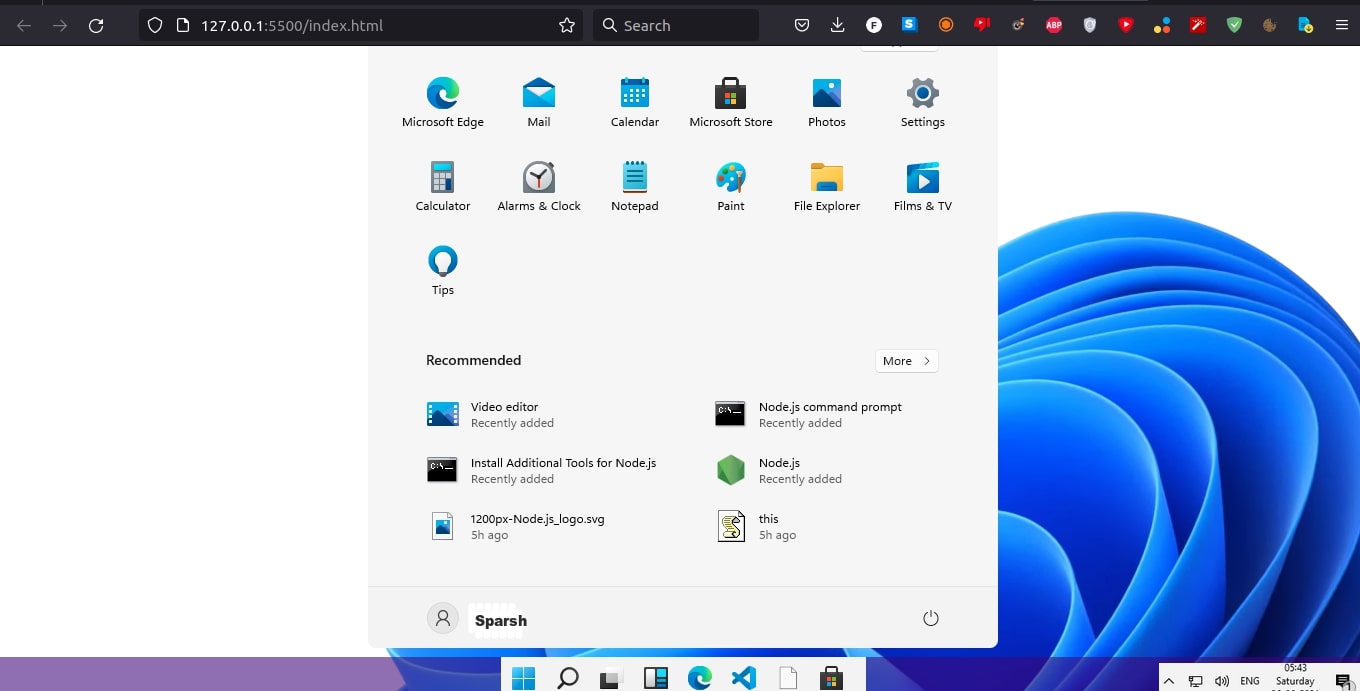Open the Firefox Downloads panel
The image size is (1360, 691).
838,25
